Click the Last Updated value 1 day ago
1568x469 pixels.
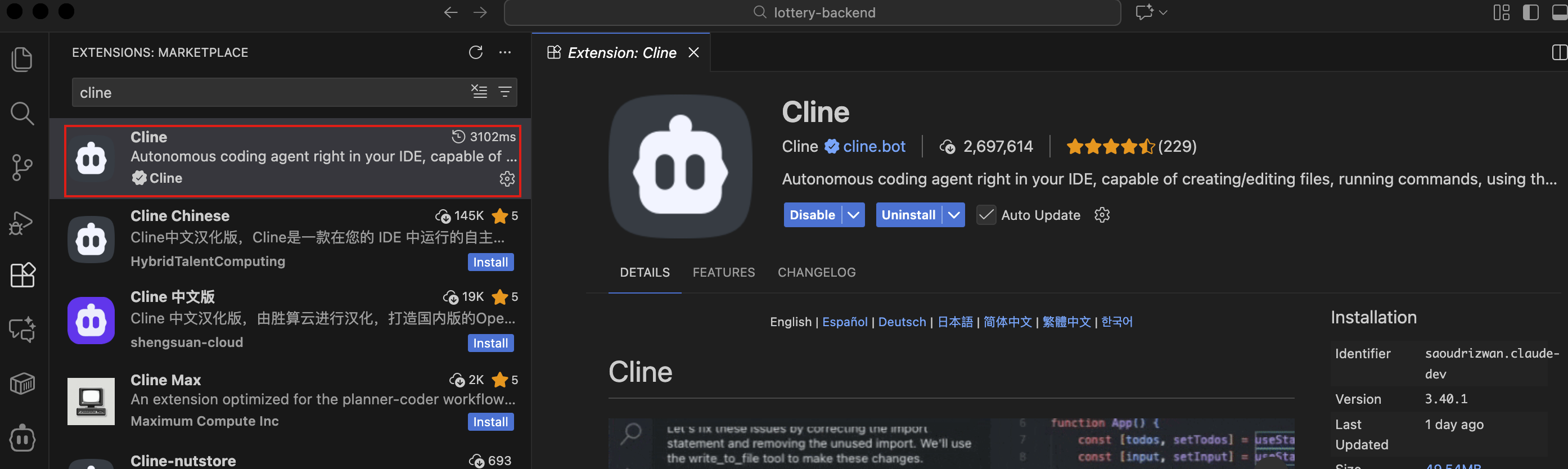pyautogui.click(x=1454, y=425)
